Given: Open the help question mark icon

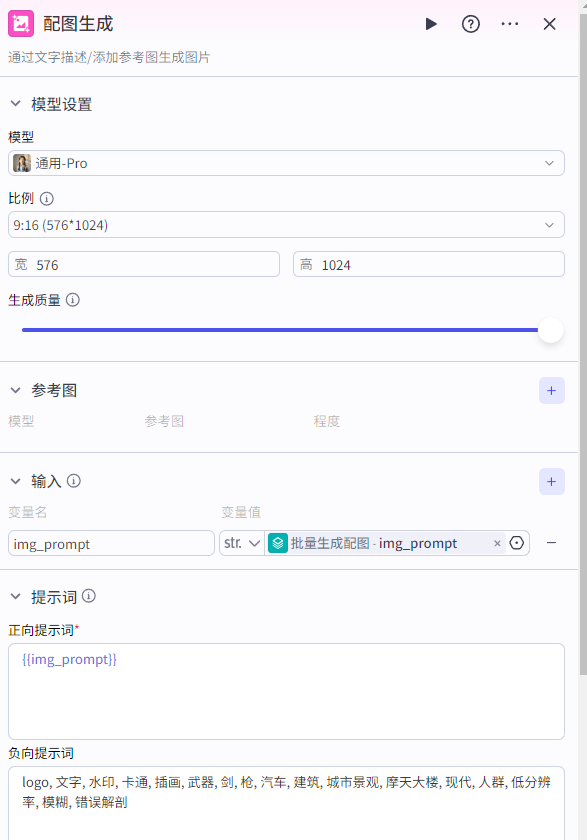Looking at the screenshot, I should (x=471, y=24).
